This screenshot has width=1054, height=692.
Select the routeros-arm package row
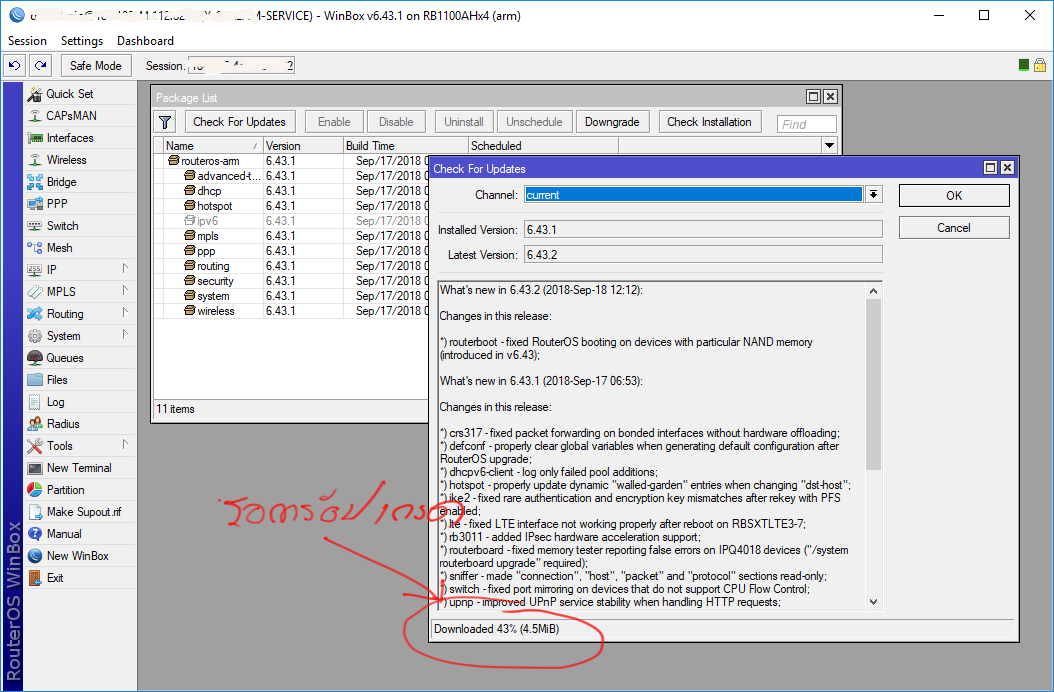(290, 161)
